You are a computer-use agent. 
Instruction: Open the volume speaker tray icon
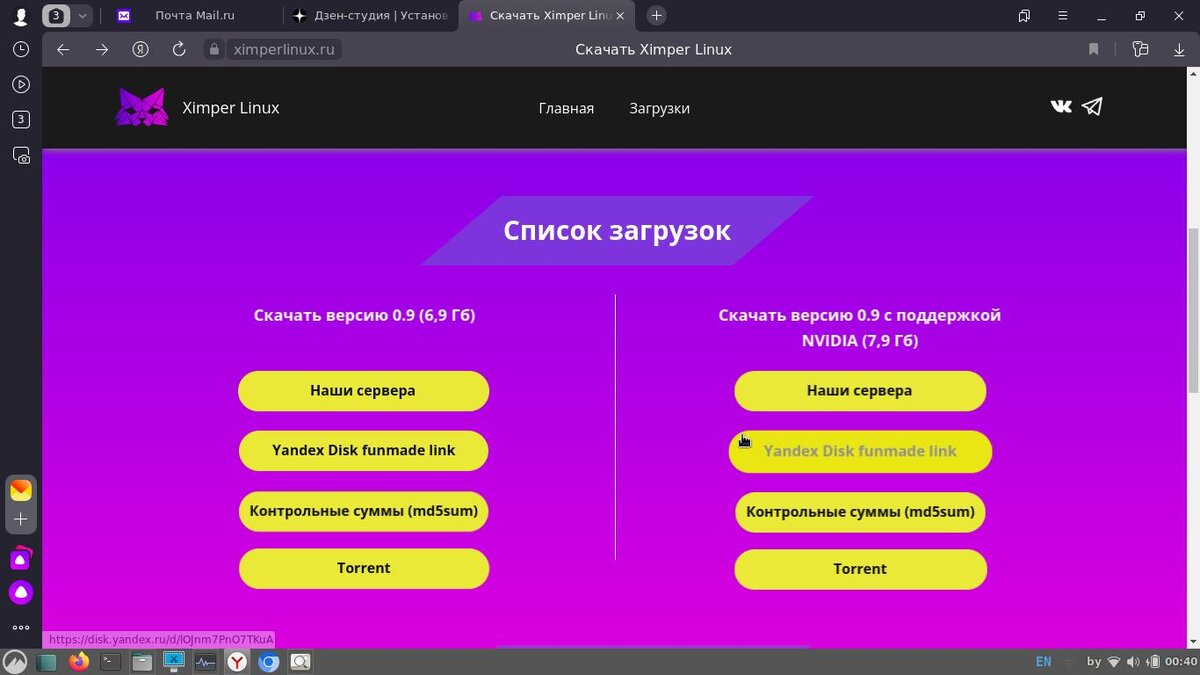pos(1133,662)
